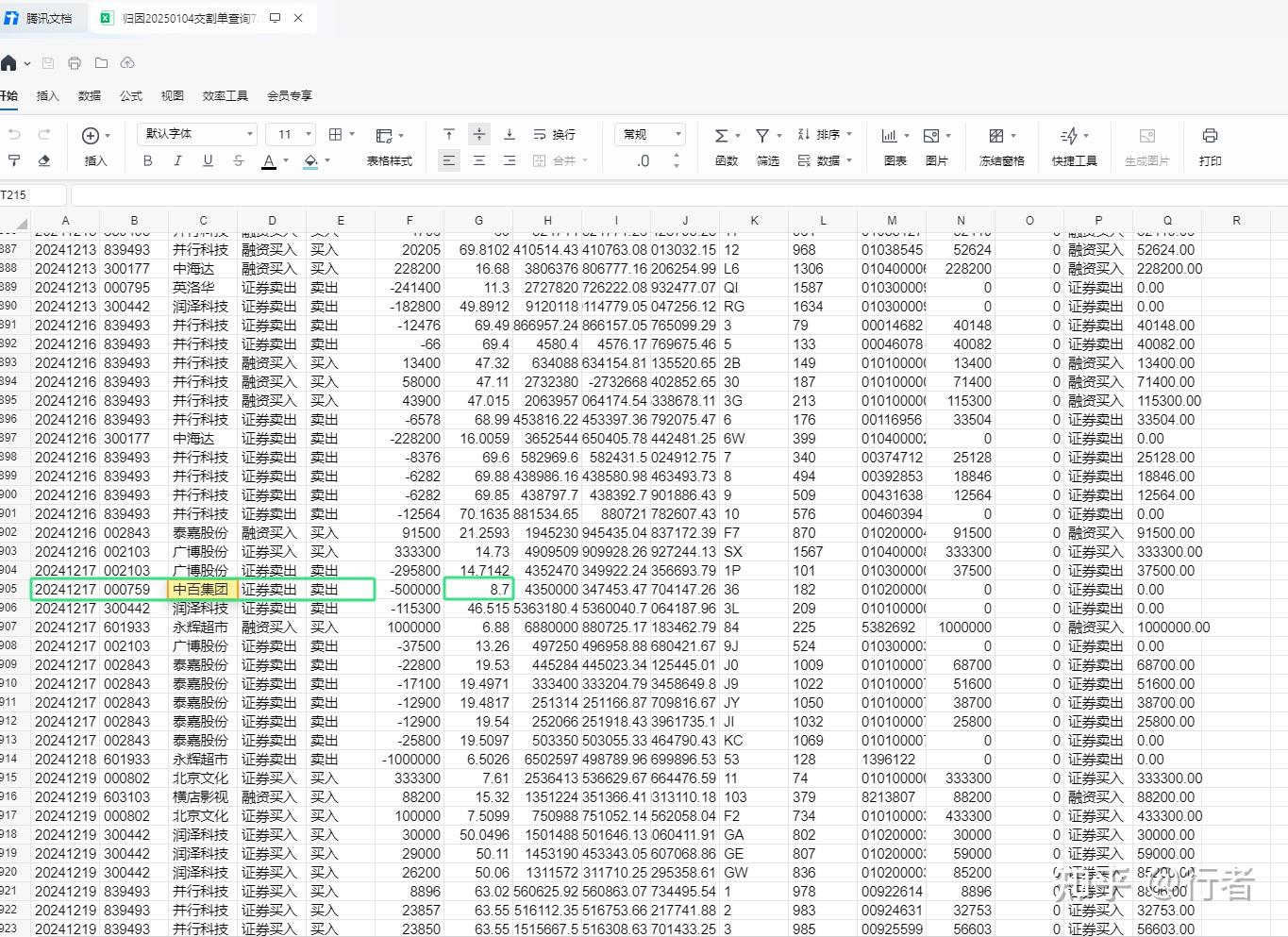Set vertical alignment to top
Screen dimensions: 1288x937
(449, 135)
